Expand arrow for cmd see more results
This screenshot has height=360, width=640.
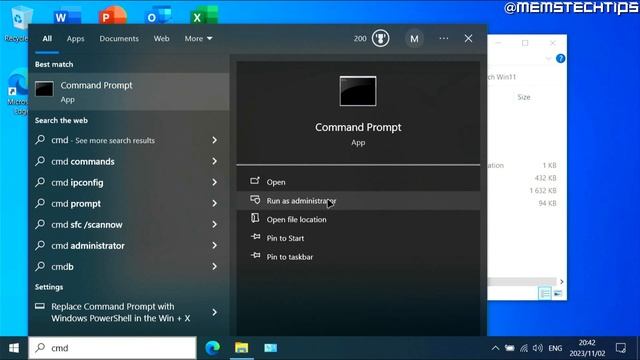[214, 140]
